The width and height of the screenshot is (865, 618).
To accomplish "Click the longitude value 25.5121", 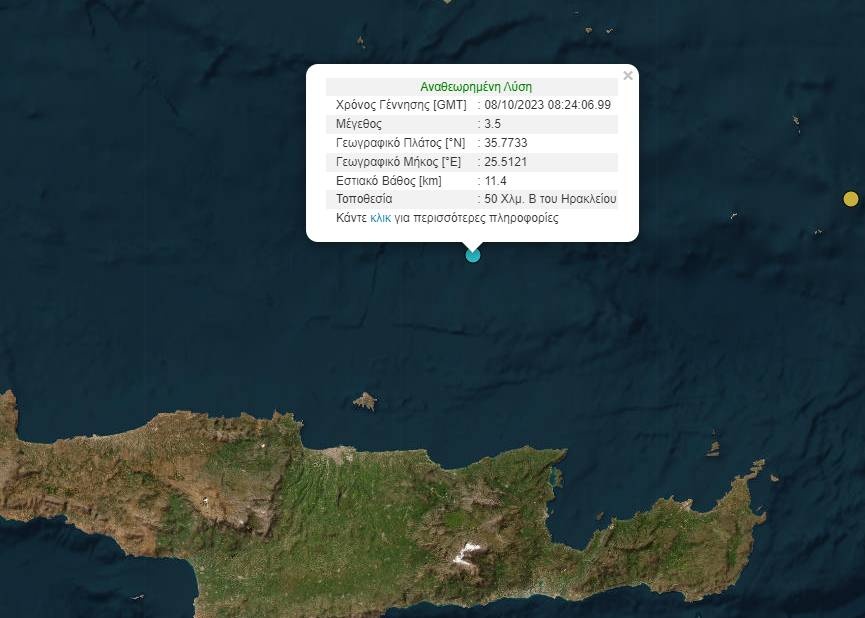I will pos(505,162).
